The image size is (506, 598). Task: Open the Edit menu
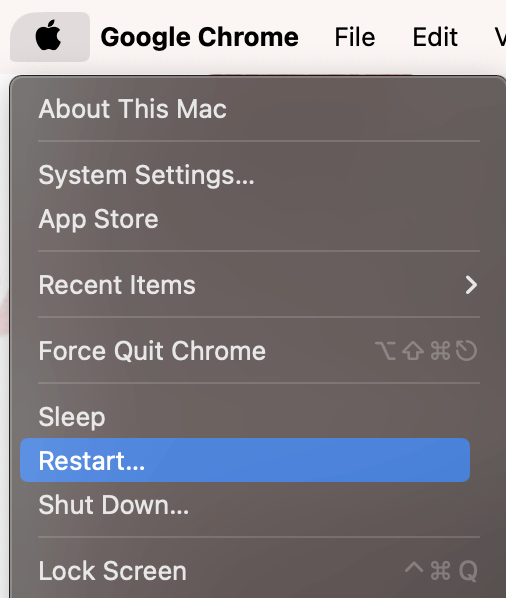click(x=435, y=37)
